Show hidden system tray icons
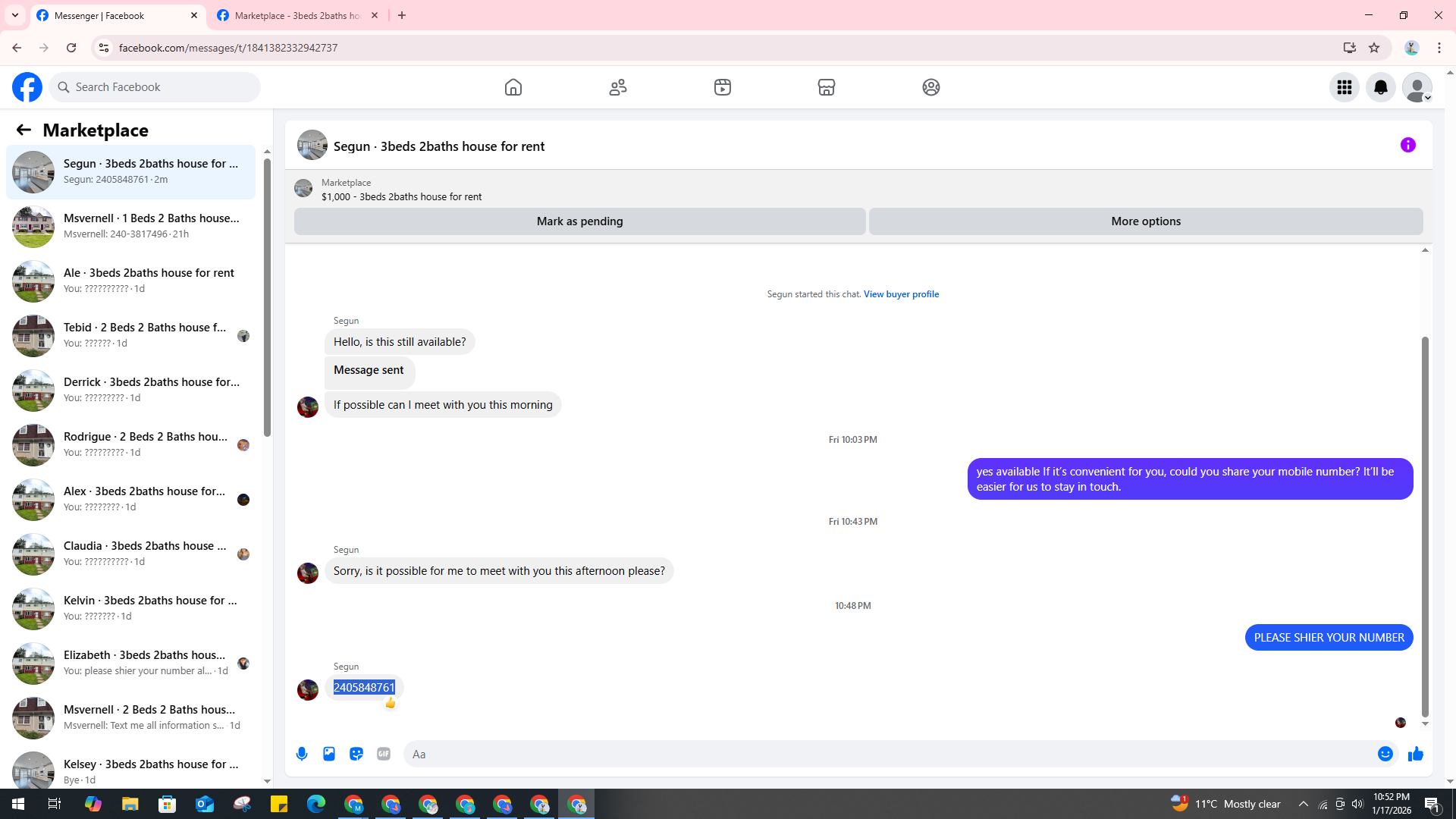 coord(1303,804)
